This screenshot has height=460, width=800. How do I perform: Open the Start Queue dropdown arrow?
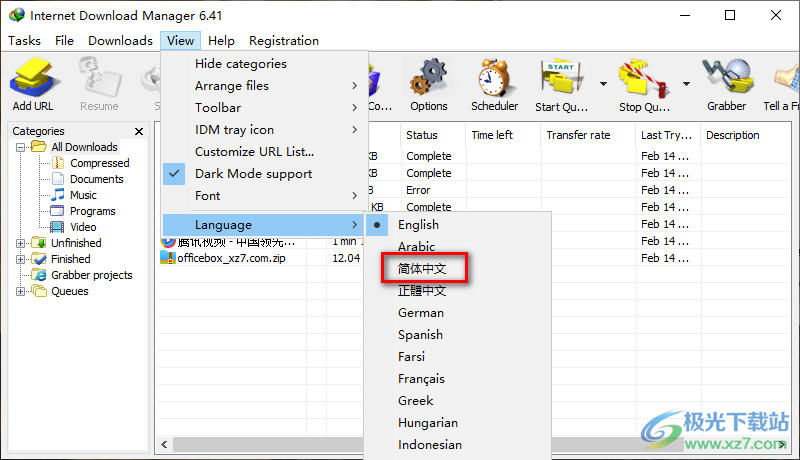tap(604, 84)
